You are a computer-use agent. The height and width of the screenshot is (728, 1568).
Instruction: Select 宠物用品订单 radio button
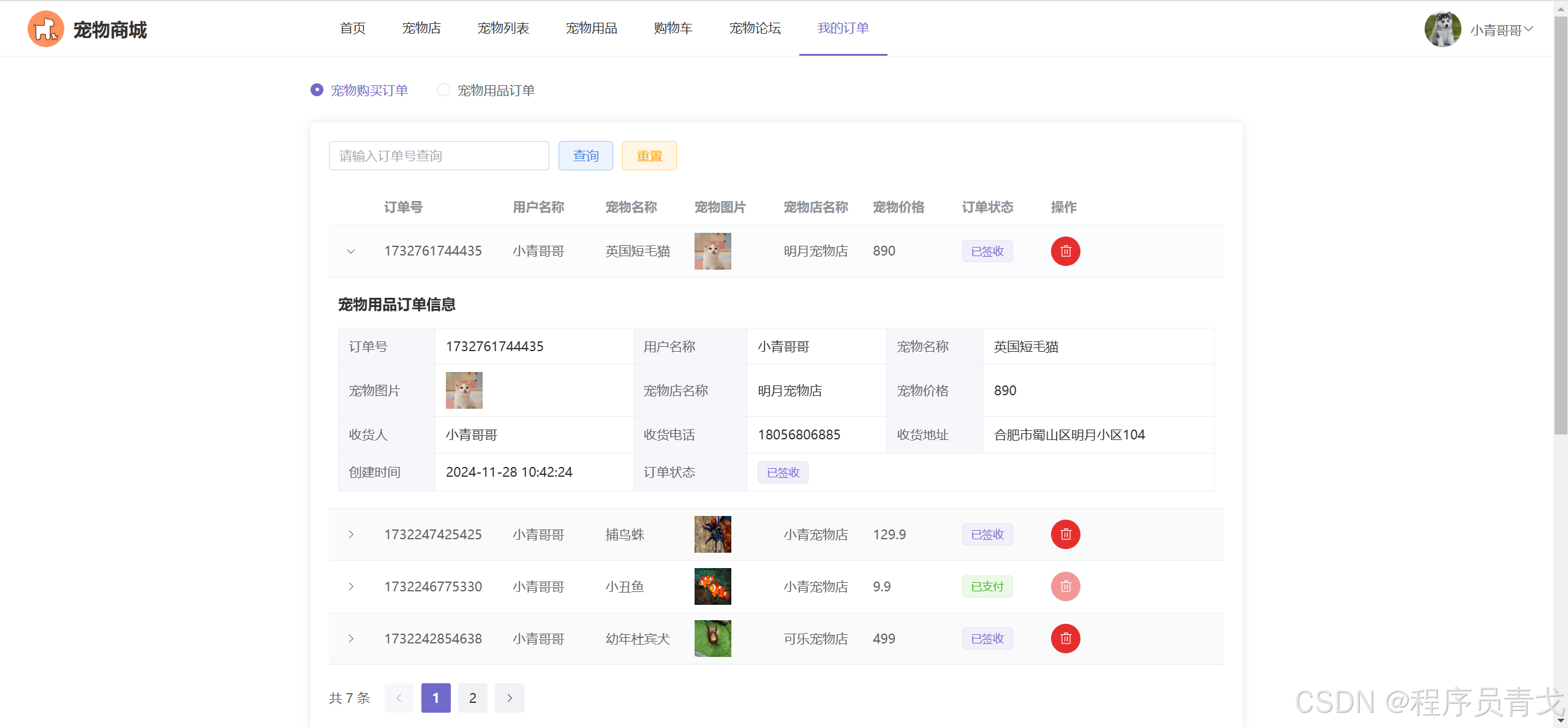point(443,90)
